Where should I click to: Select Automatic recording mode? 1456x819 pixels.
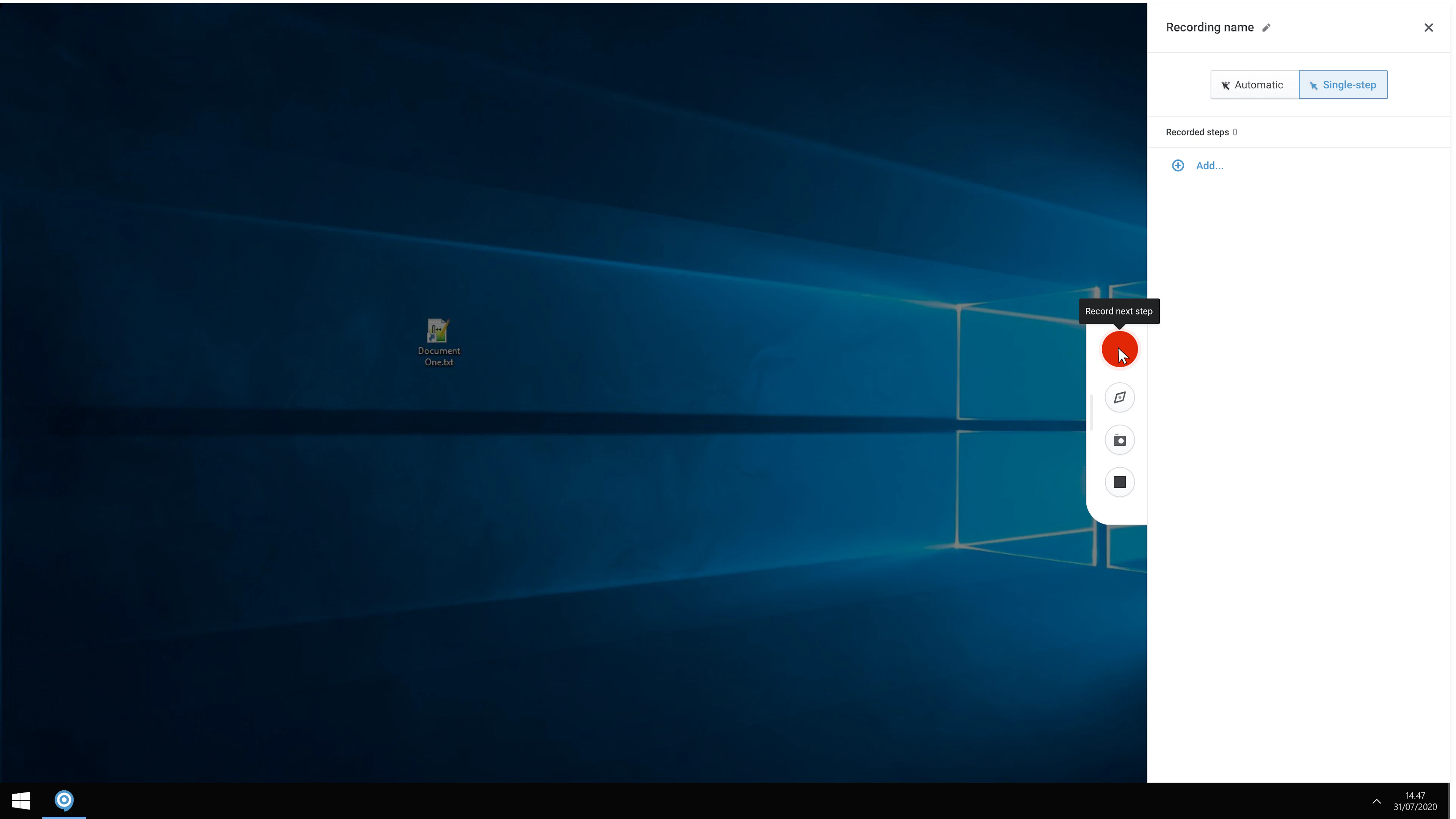tap(1254, 84)
